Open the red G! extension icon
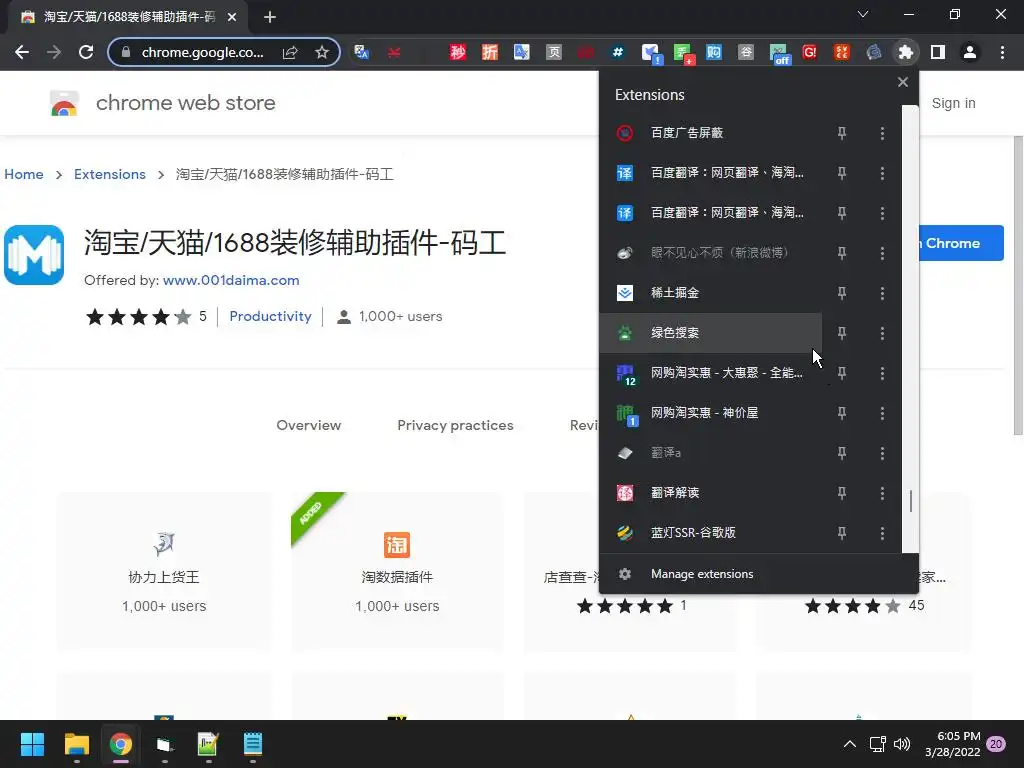This screenshot has width=1024, height=768. [810, 52]
